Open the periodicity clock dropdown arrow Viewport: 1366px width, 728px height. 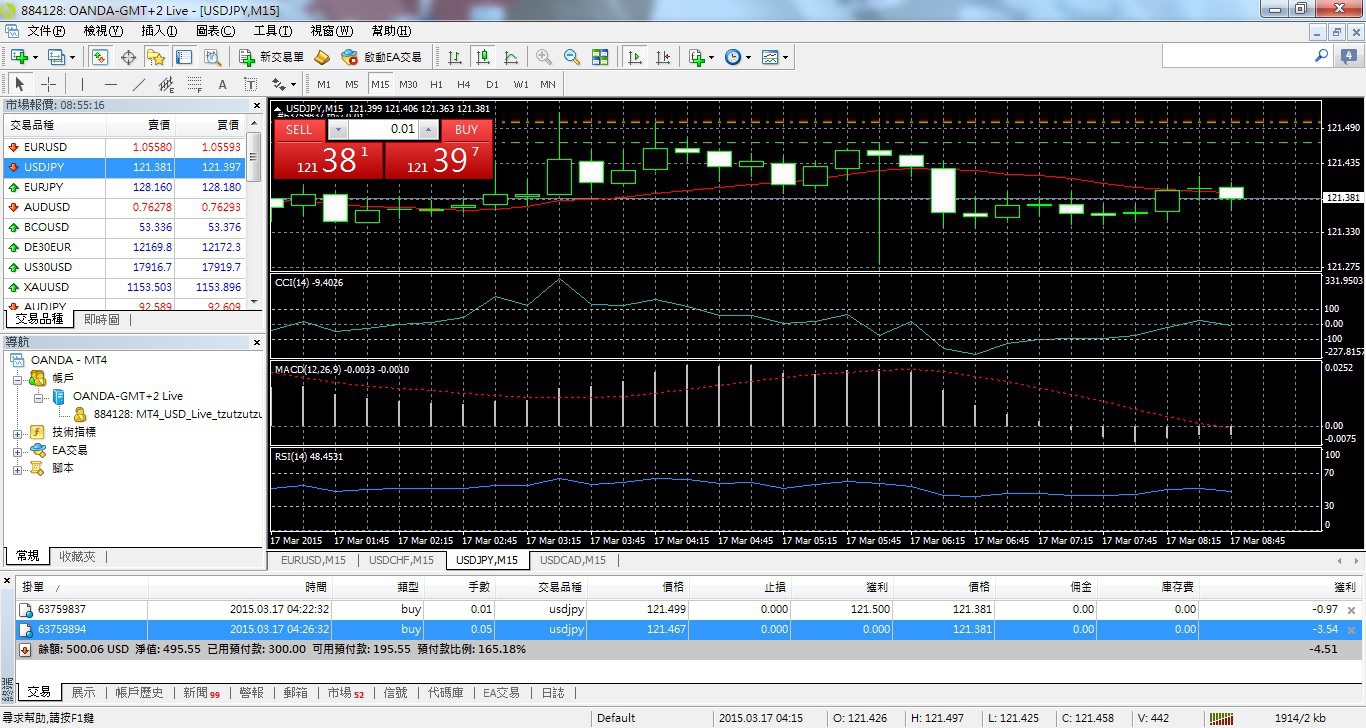coord(749,58)
